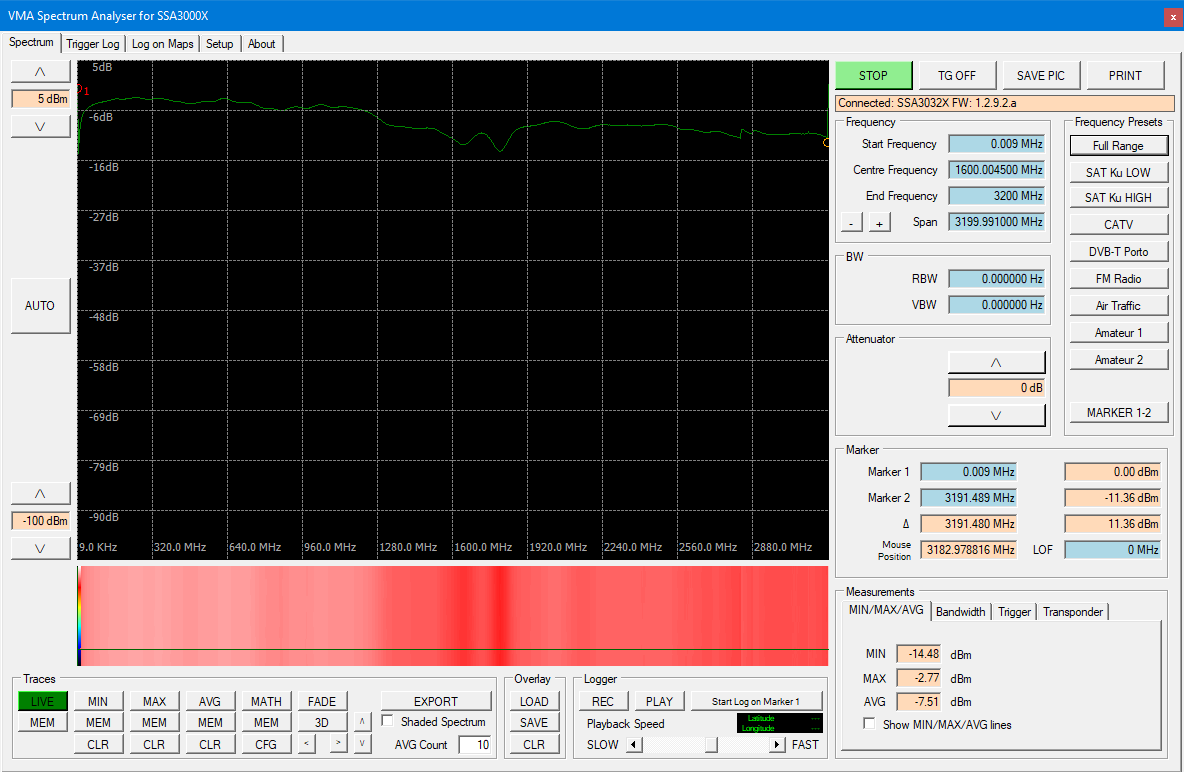Click the AVG Count value field

[475, 745]
